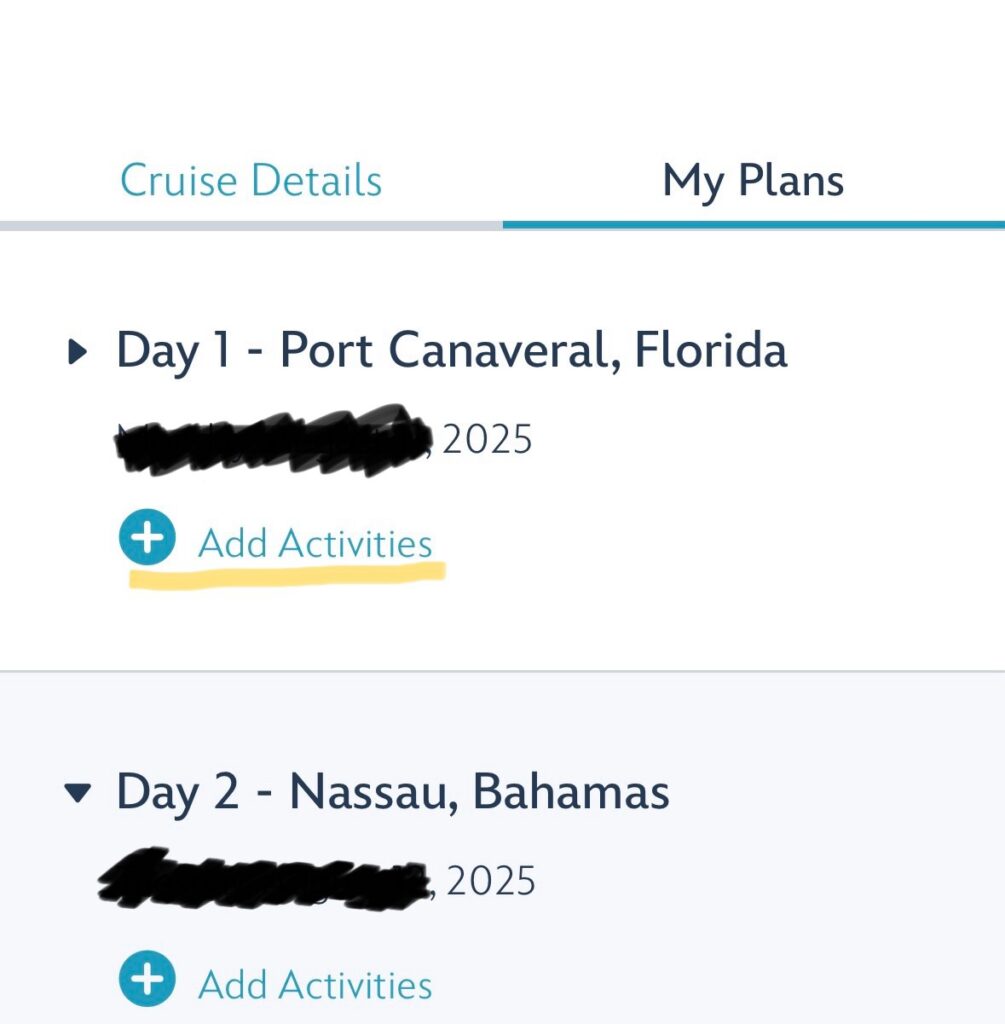Click the gray tab bar under Cruise Details
1005x1024 pixels.
[251, 226]
